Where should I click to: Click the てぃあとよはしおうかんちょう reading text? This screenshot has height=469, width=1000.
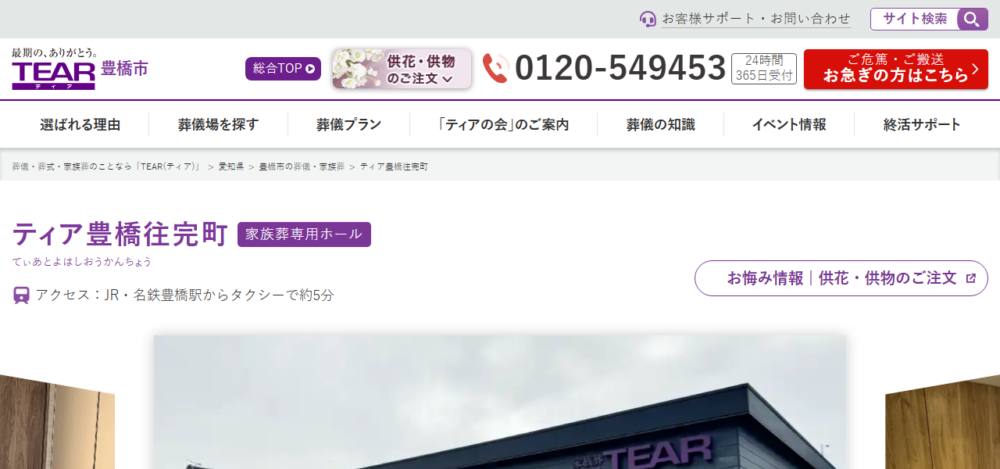tap(82, 262)
